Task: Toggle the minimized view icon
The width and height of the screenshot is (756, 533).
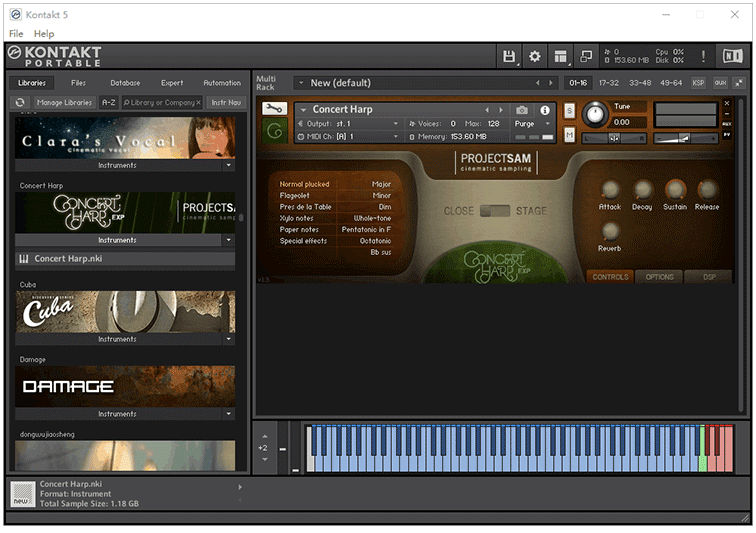Action: pos(586,56)
